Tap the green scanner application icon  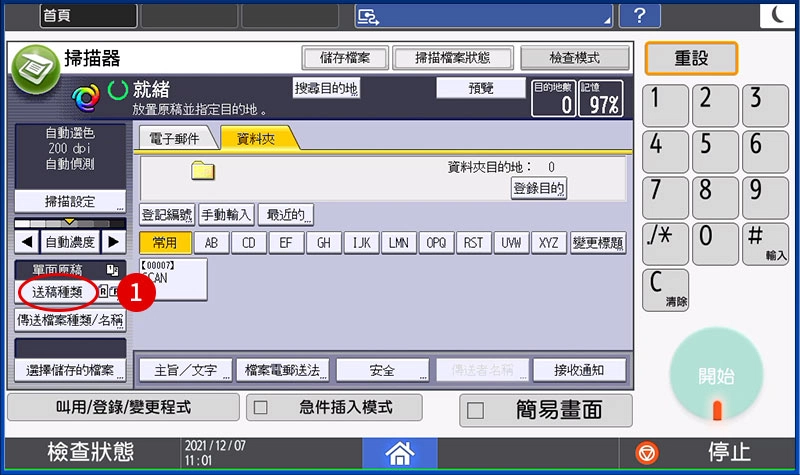click(36, 69)
